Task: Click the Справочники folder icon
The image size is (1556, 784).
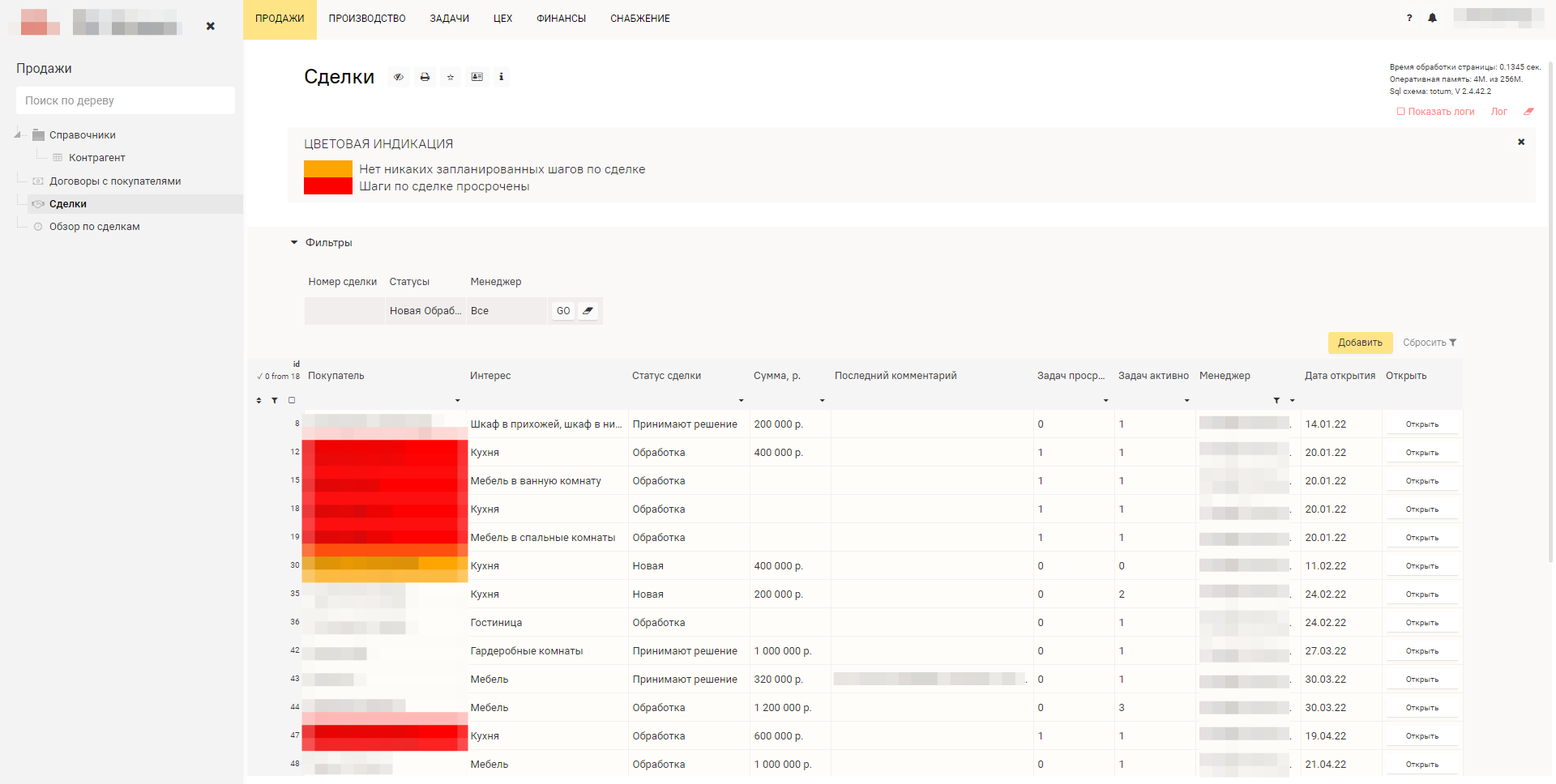Action: (x=38, y=135)
